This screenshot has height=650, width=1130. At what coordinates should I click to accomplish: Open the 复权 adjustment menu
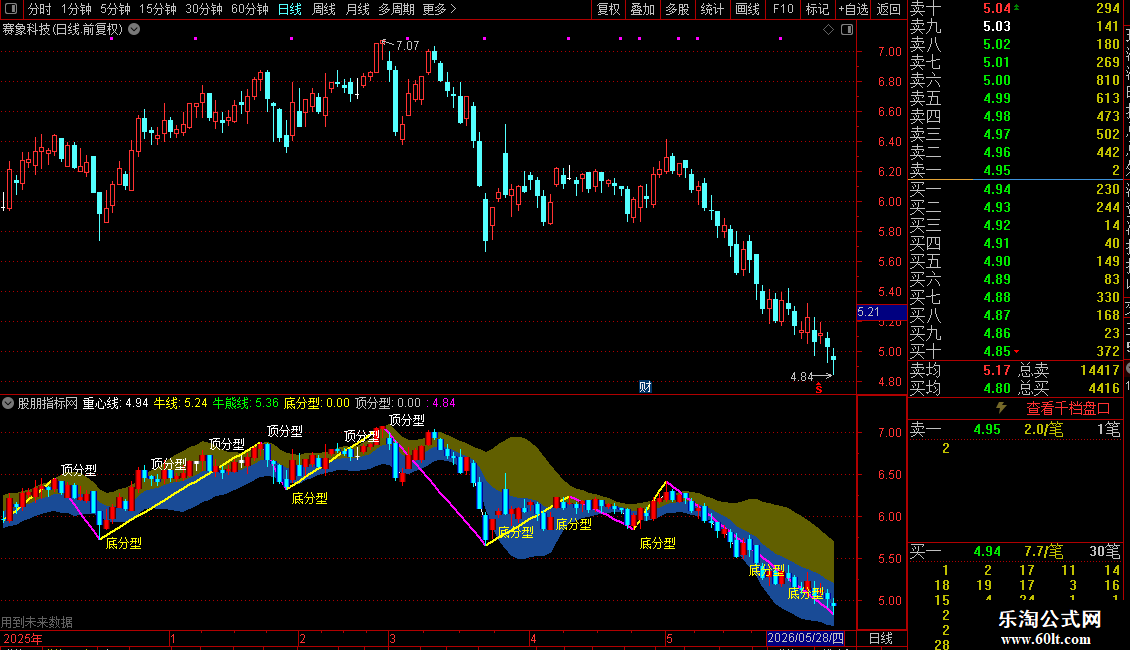coord(608,9)
